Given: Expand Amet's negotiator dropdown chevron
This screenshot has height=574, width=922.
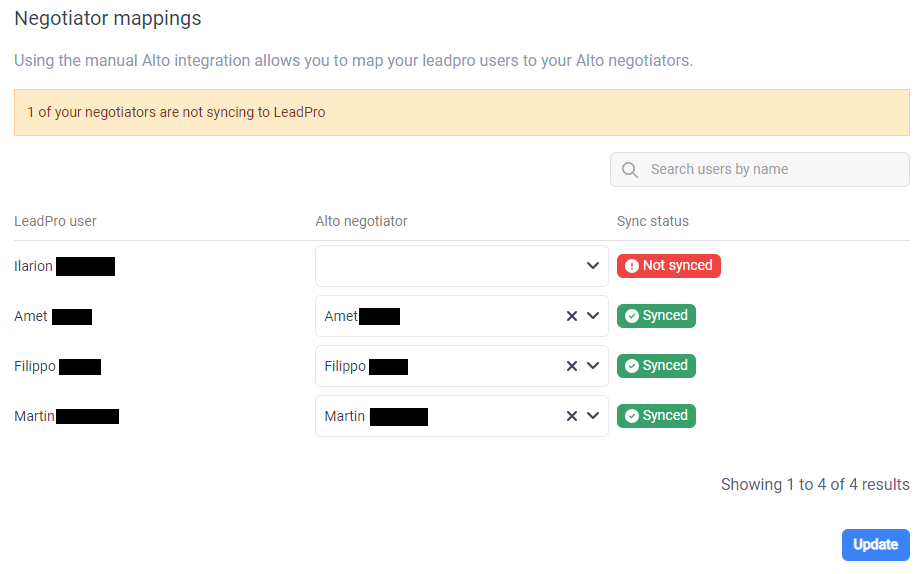Looking at the screenshot, I should (x=593, y=316).
